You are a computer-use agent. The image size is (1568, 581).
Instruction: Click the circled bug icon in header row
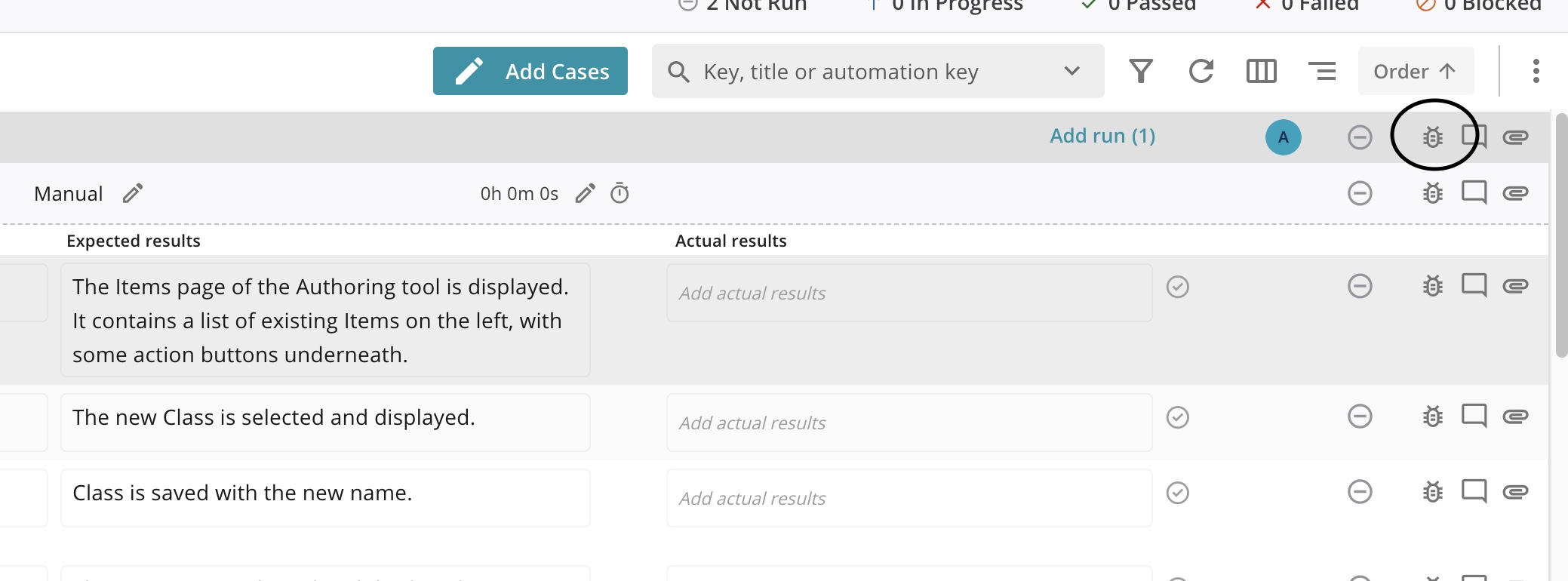pos(1432,137)
